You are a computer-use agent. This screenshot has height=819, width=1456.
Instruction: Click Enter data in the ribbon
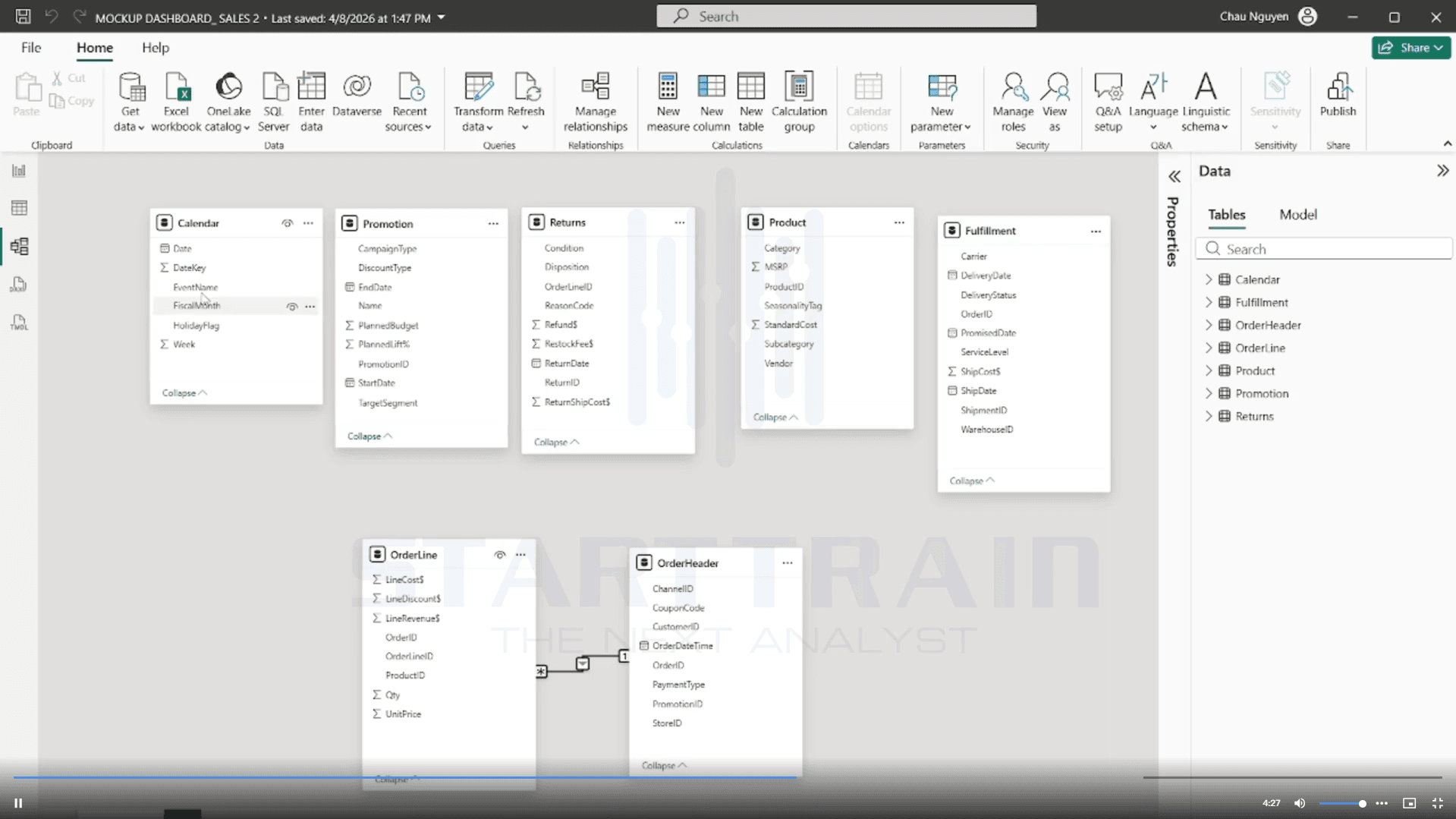click(311, 102)
